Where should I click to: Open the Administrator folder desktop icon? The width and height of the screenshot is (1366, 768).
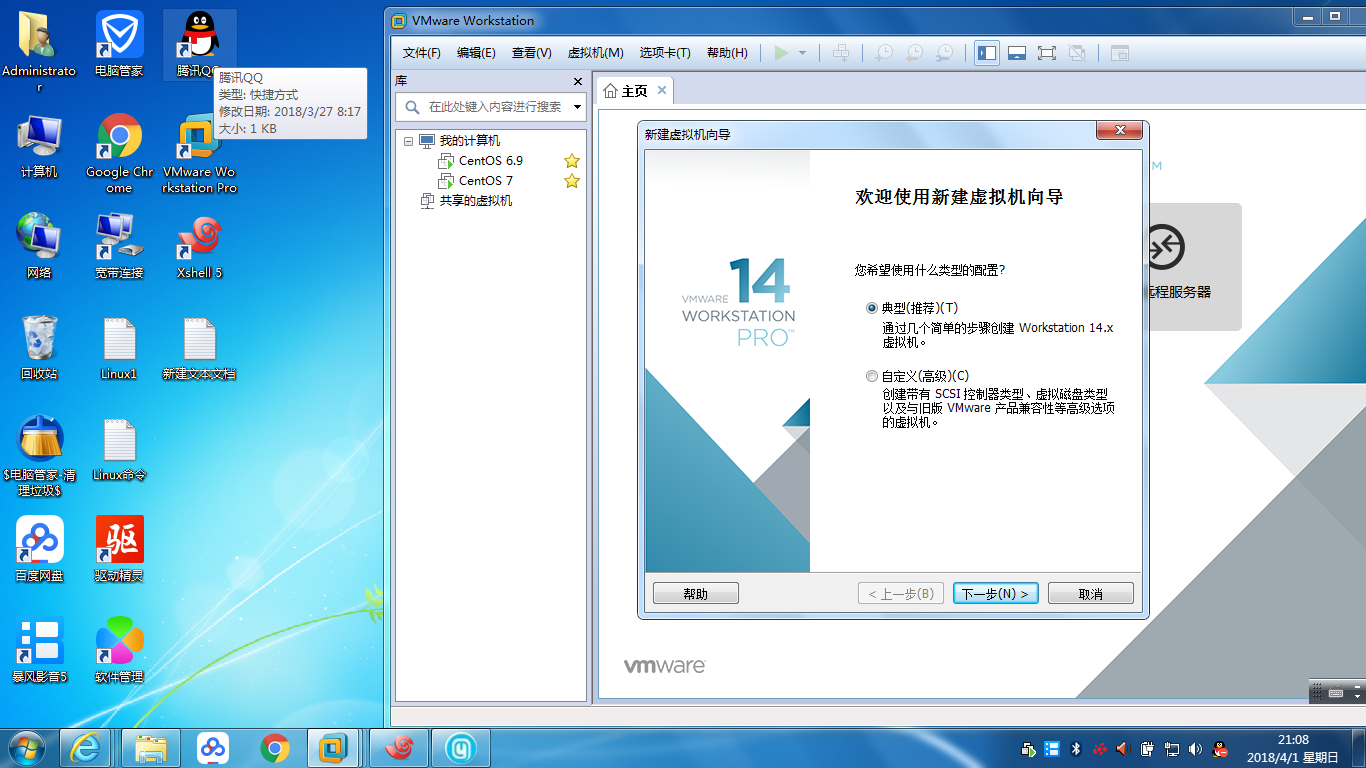click(x=39, y=50)
